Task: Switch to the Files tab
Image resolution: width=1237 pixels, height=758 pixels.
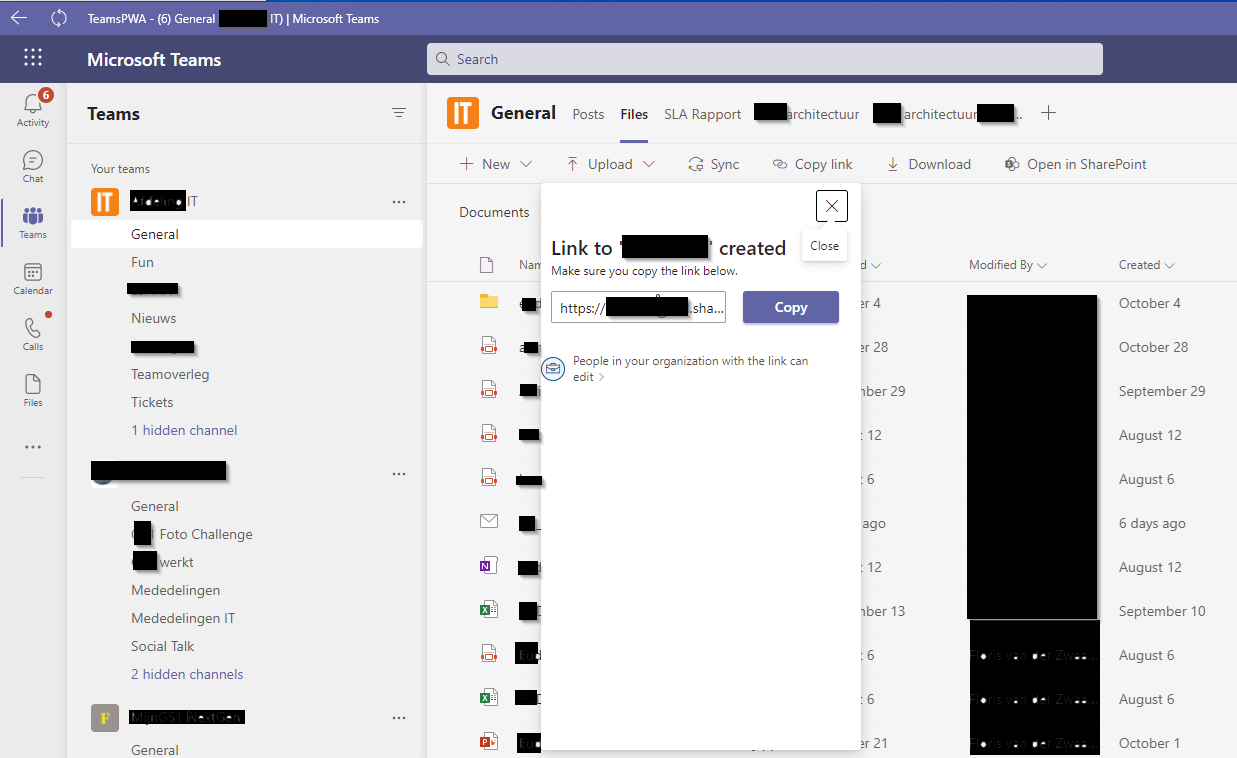Action: coord(634,114)
